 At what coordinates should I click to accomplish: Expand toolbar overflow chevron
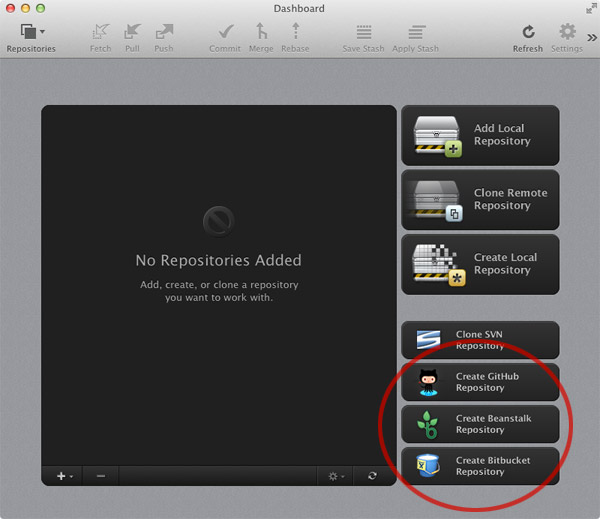[x=590, y=36]
